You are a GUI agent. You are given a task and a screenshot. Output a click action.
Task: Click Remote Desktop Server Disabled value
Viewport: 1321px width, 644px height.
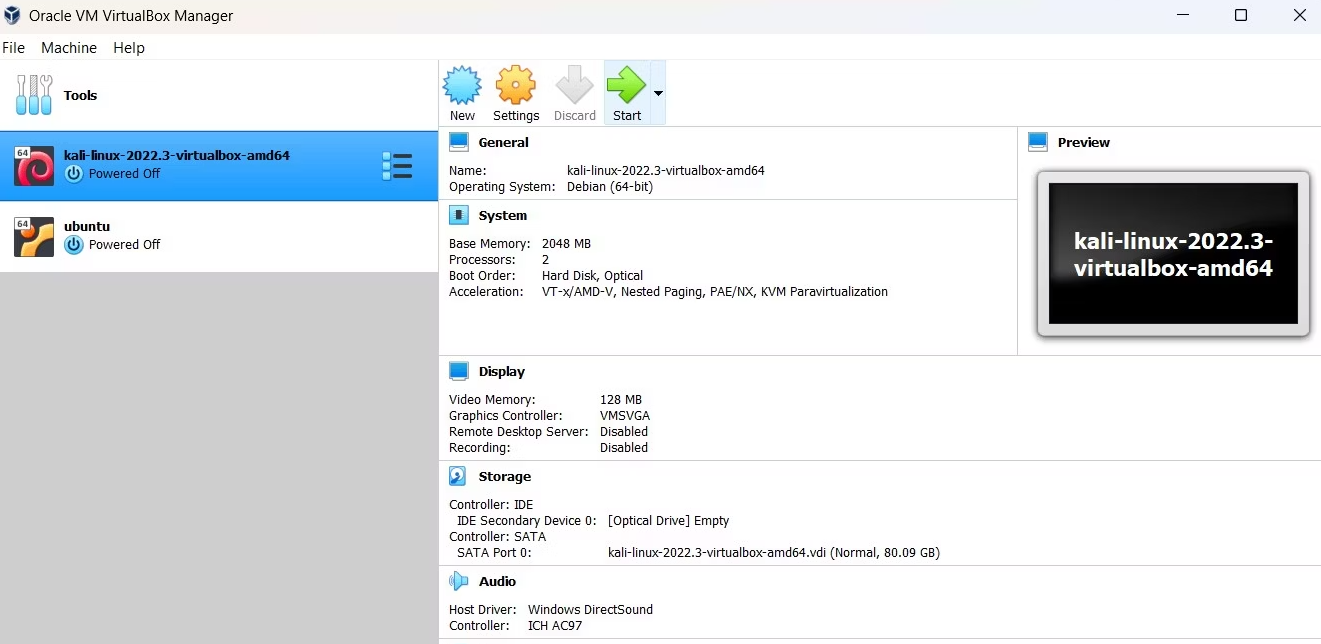[624, 431]
